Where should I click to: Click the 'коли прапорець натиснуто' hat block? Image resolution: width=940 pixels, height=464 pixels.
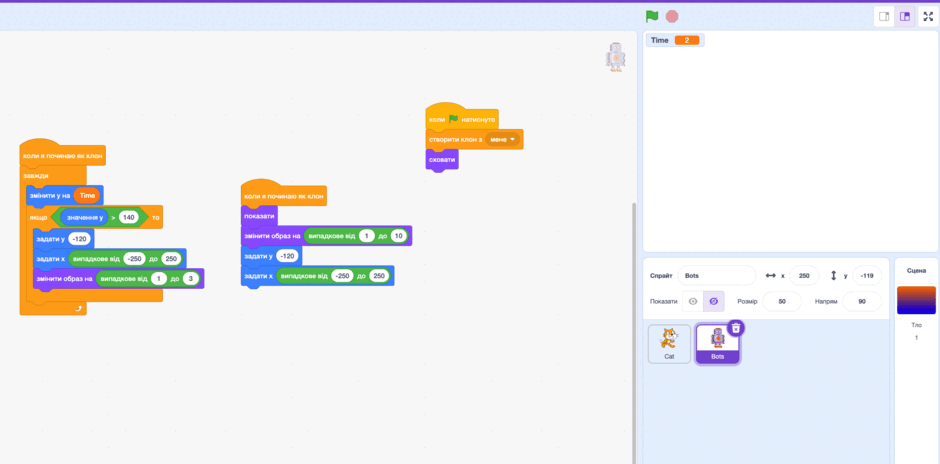tap(462, 119)
